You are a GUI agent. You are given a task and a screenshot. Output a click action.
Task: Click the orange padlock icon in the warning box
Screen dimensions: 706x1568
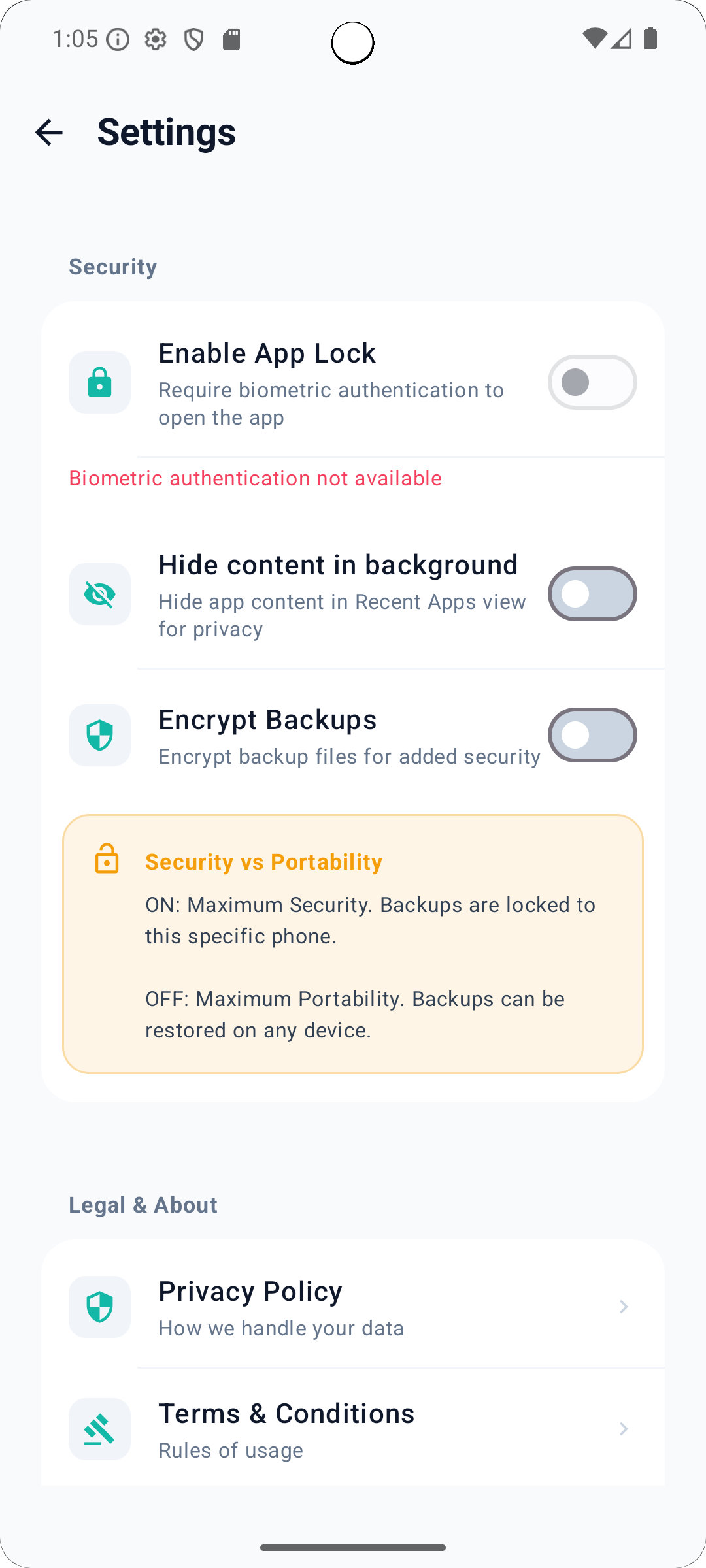pos(108,859)
